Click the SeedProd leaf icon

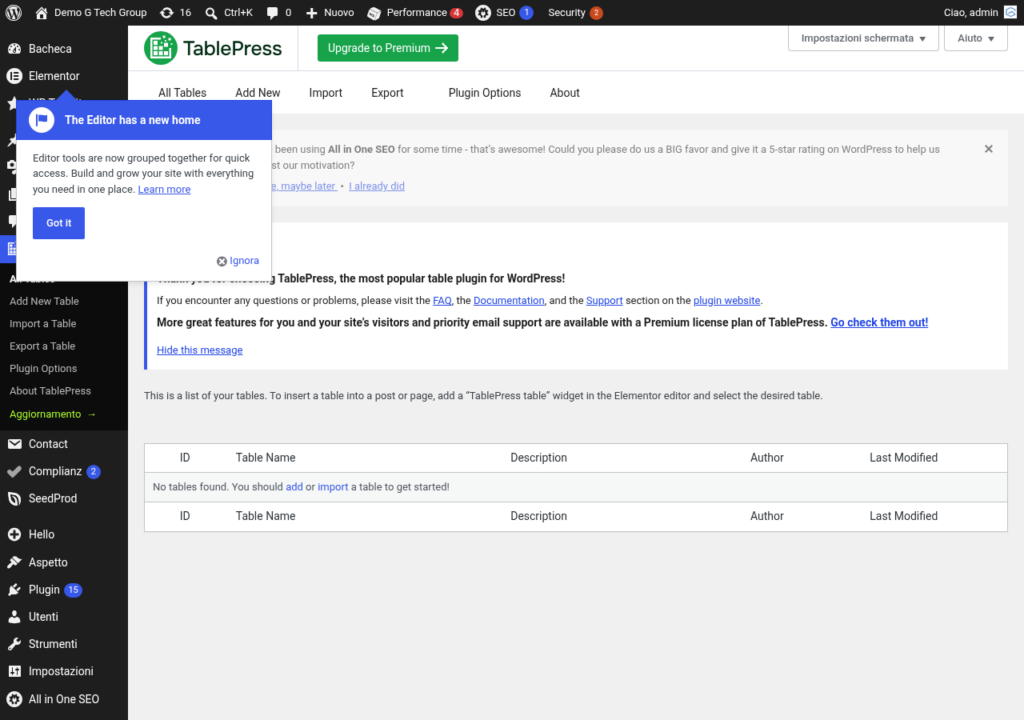tap(14, 499)
